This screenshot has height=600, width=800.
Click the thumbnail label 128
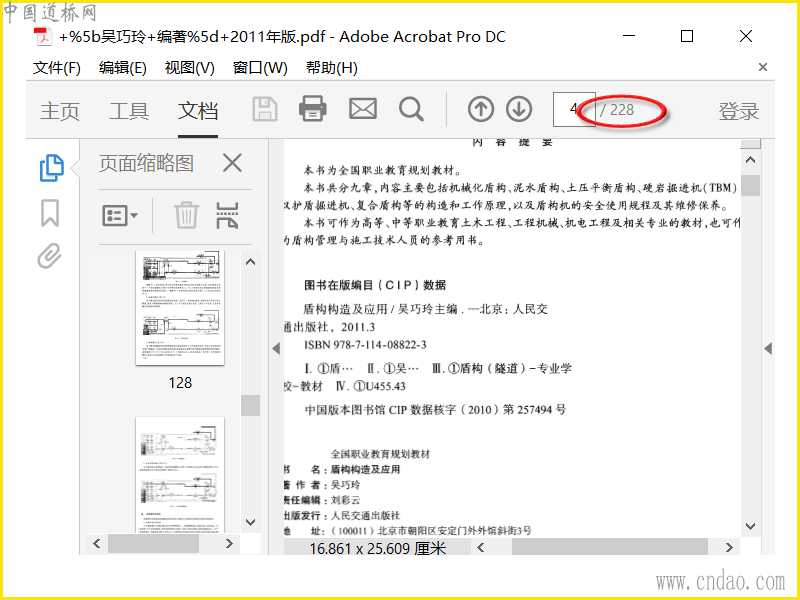pos(180,383)
